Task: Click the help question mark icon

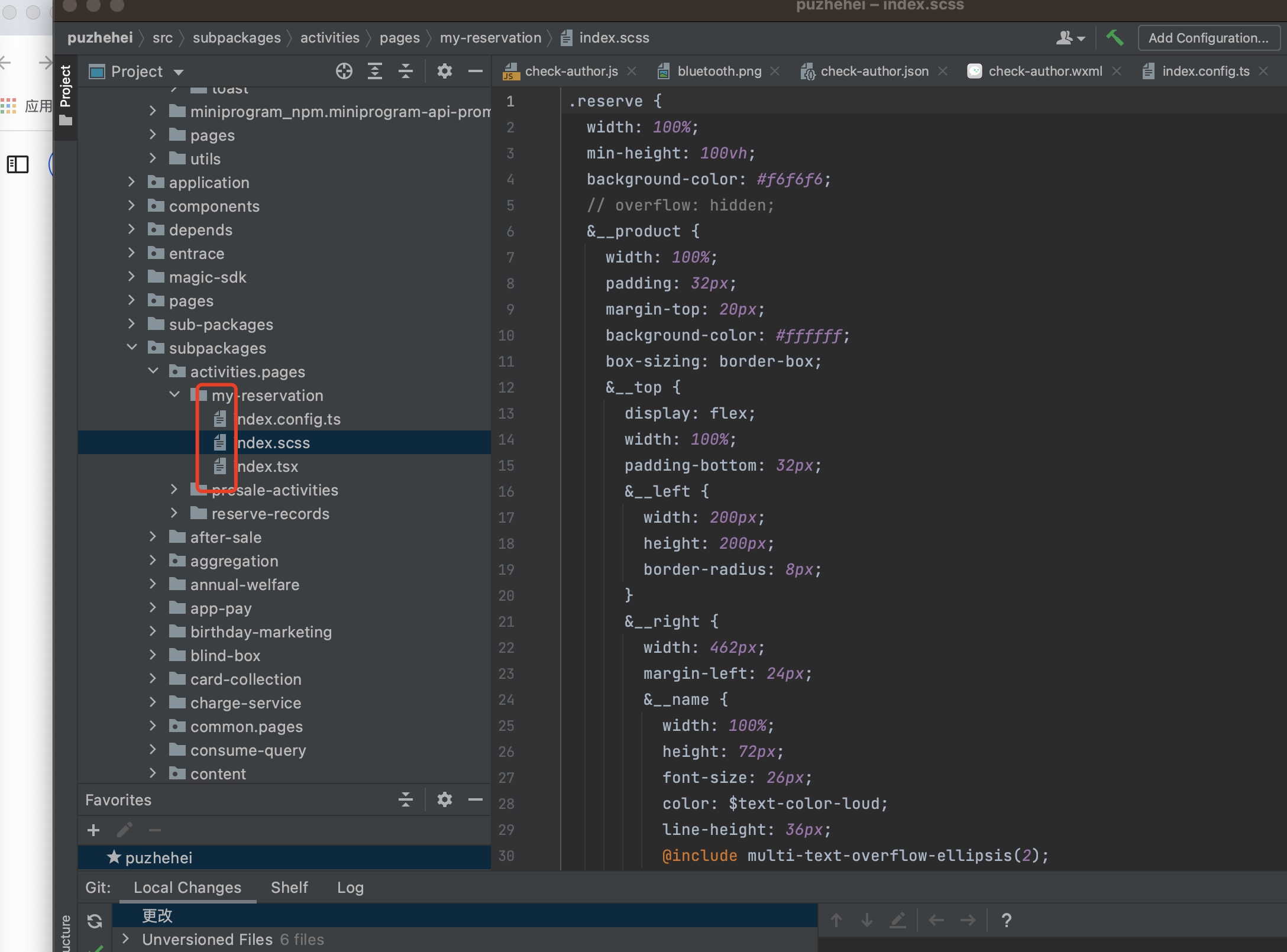Action: 1006,920
